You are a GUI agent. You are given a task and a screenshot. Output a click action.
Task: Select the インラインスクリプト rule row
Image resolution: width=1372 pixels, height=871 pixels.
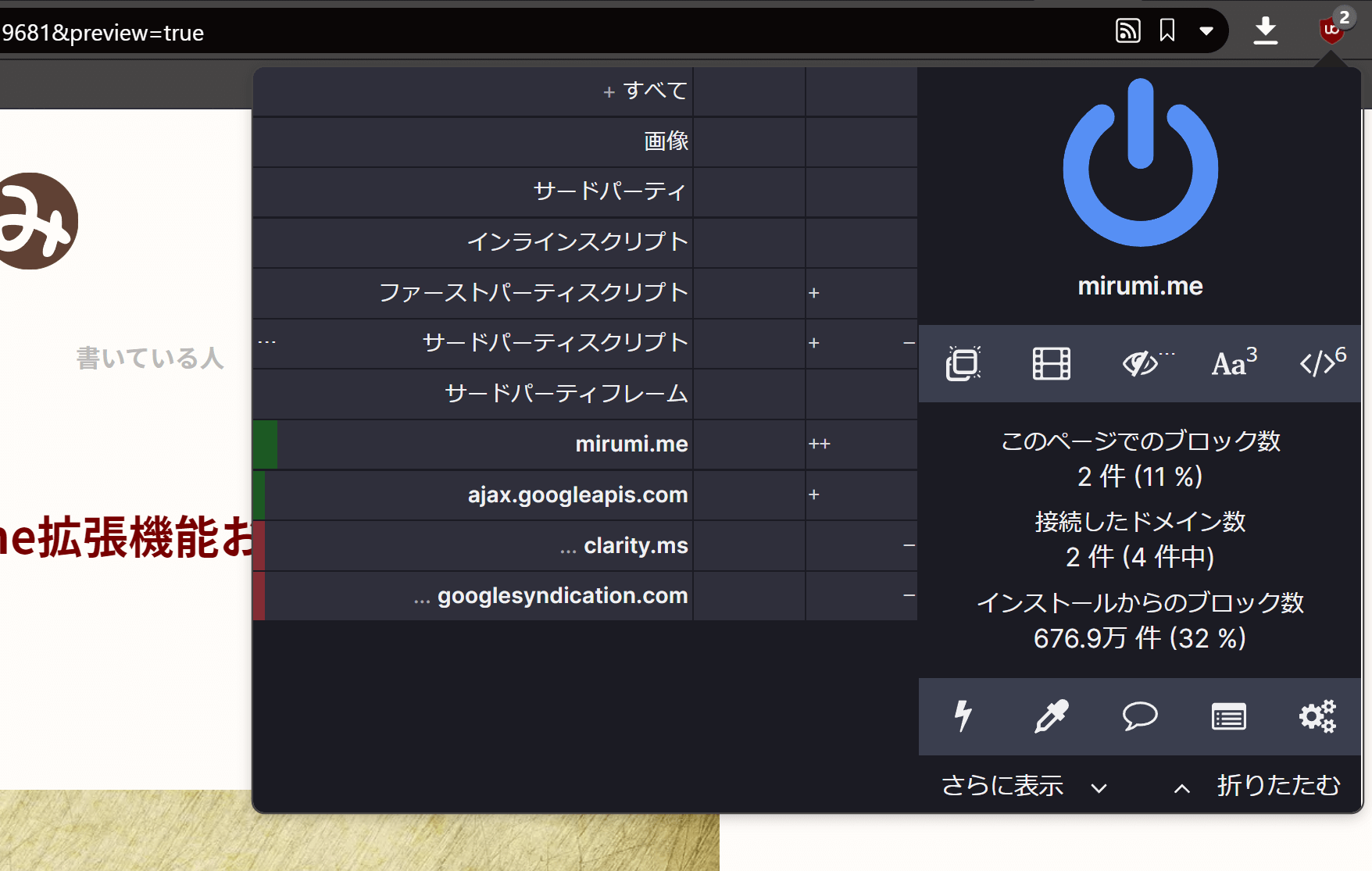click(473, 242)
